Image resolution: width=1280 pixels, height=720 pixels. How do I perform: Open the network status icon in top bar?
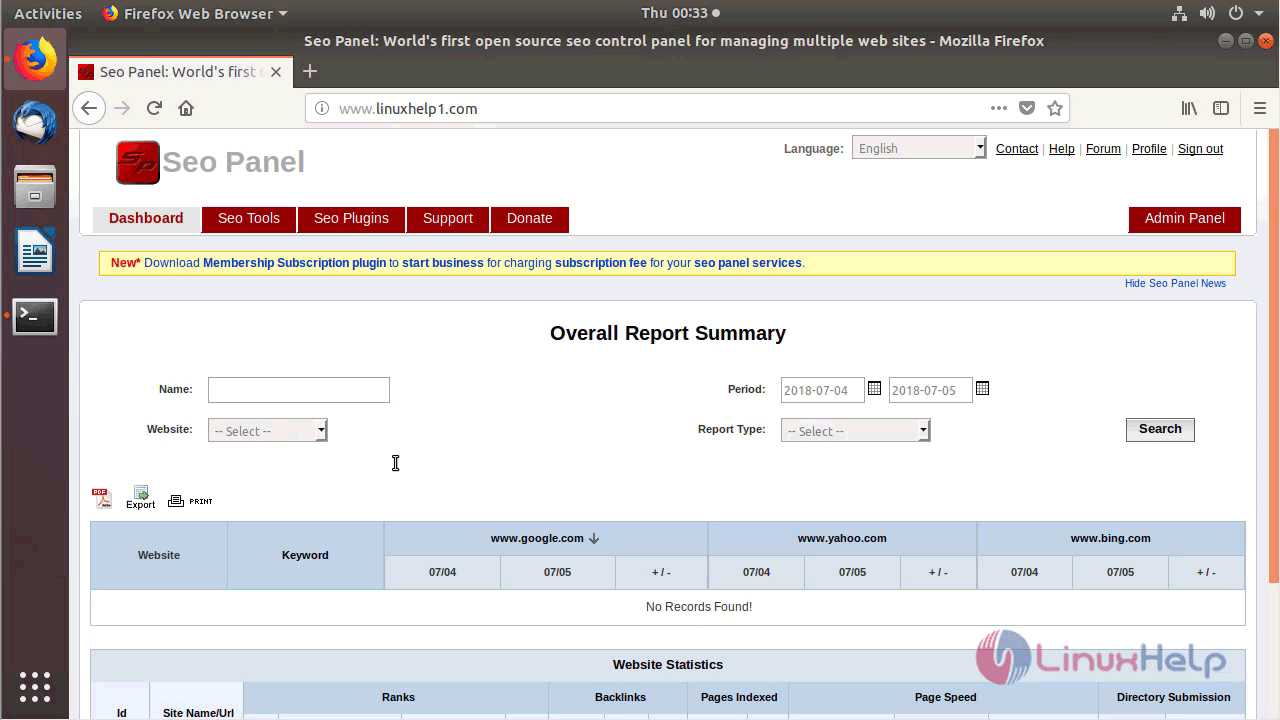[1179, 13]
